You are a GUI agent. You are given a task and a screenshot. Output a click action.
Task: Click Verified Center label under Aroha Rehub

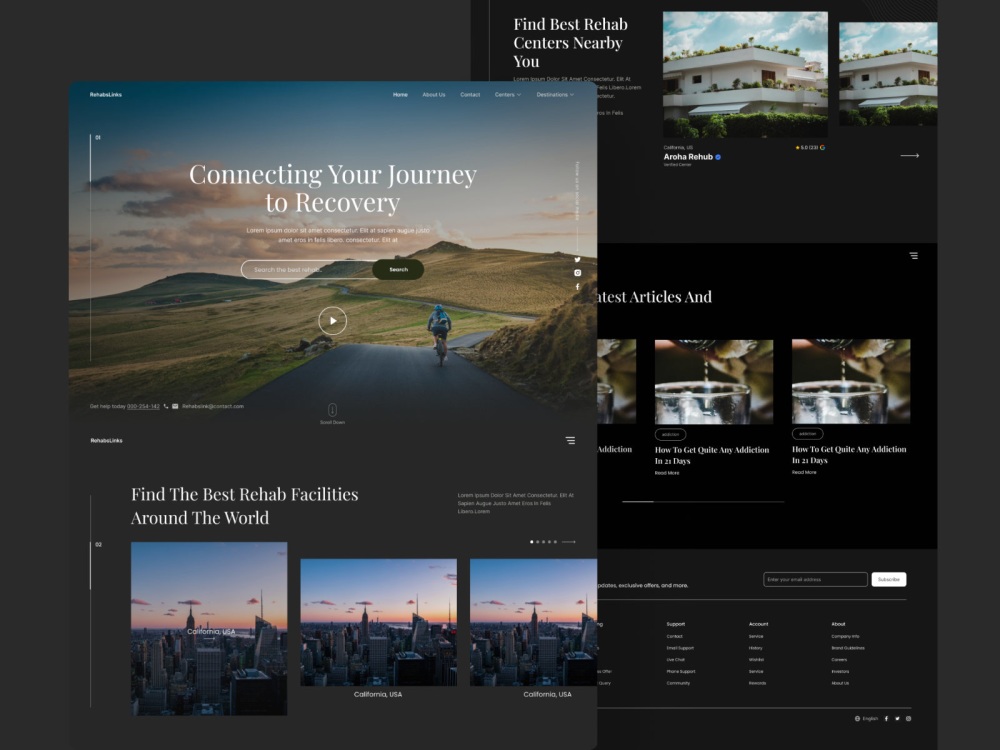tap(677, 165)
